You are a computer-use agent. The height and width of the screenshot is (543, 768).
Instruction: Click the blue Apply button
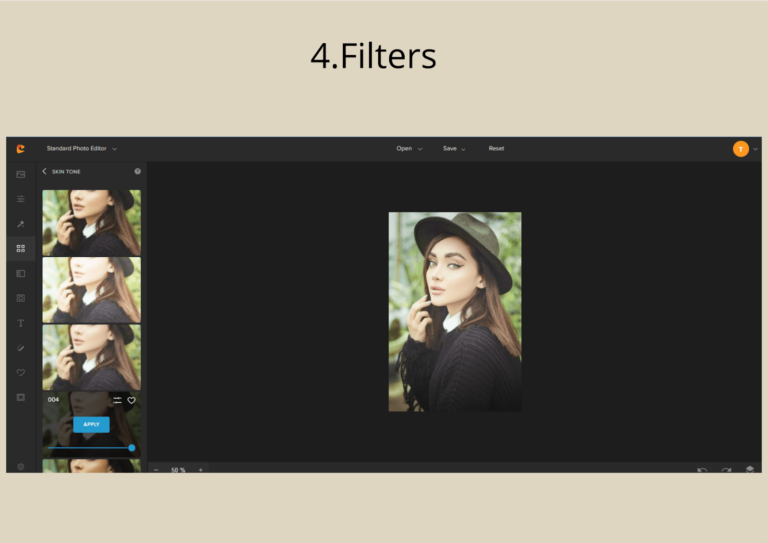91,425
